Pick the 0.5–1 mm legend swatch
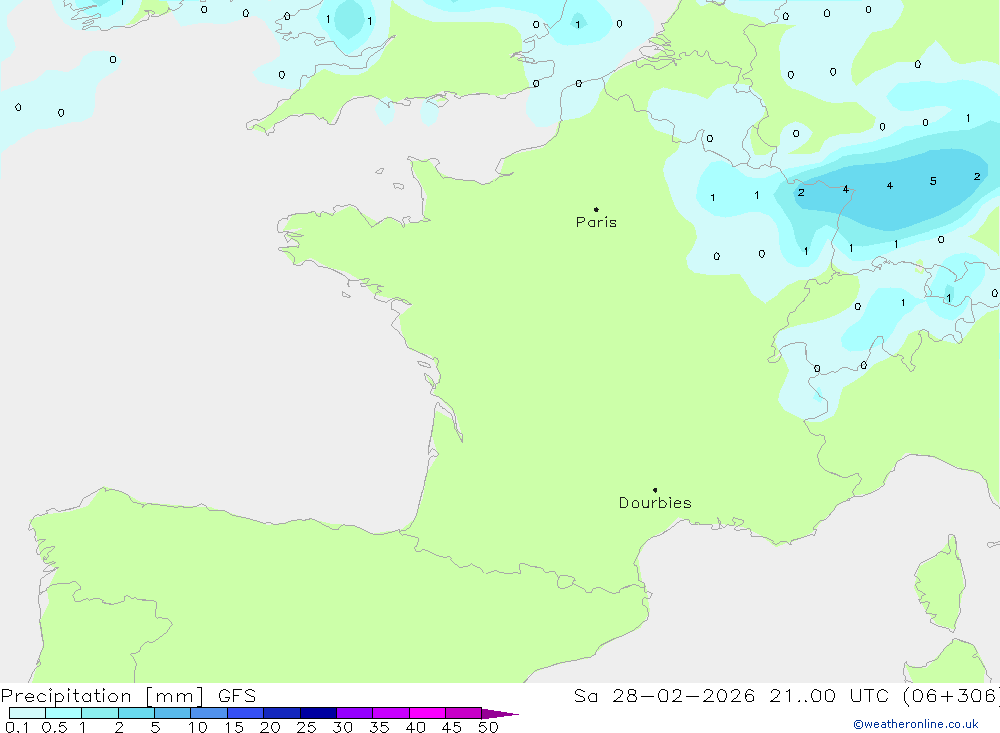This screenshot has width=1000, height=733. click(x=64, y=713)
